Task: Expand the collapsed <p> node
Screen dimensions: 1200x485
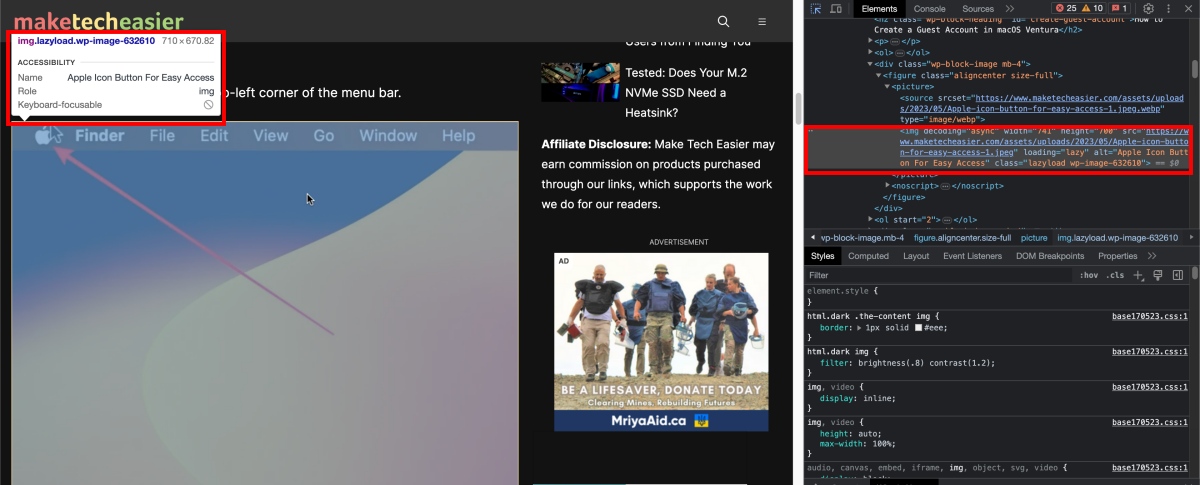Action: (x=871, y=41)
